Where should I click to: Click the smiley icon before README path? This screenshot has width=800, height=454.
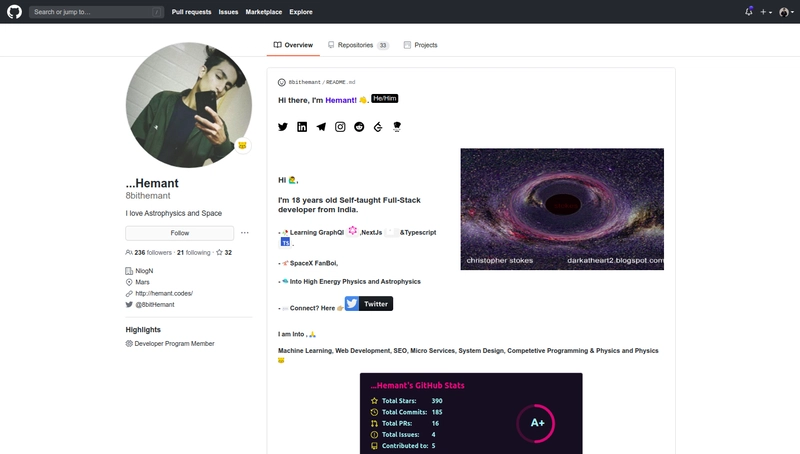pos(282,82)
